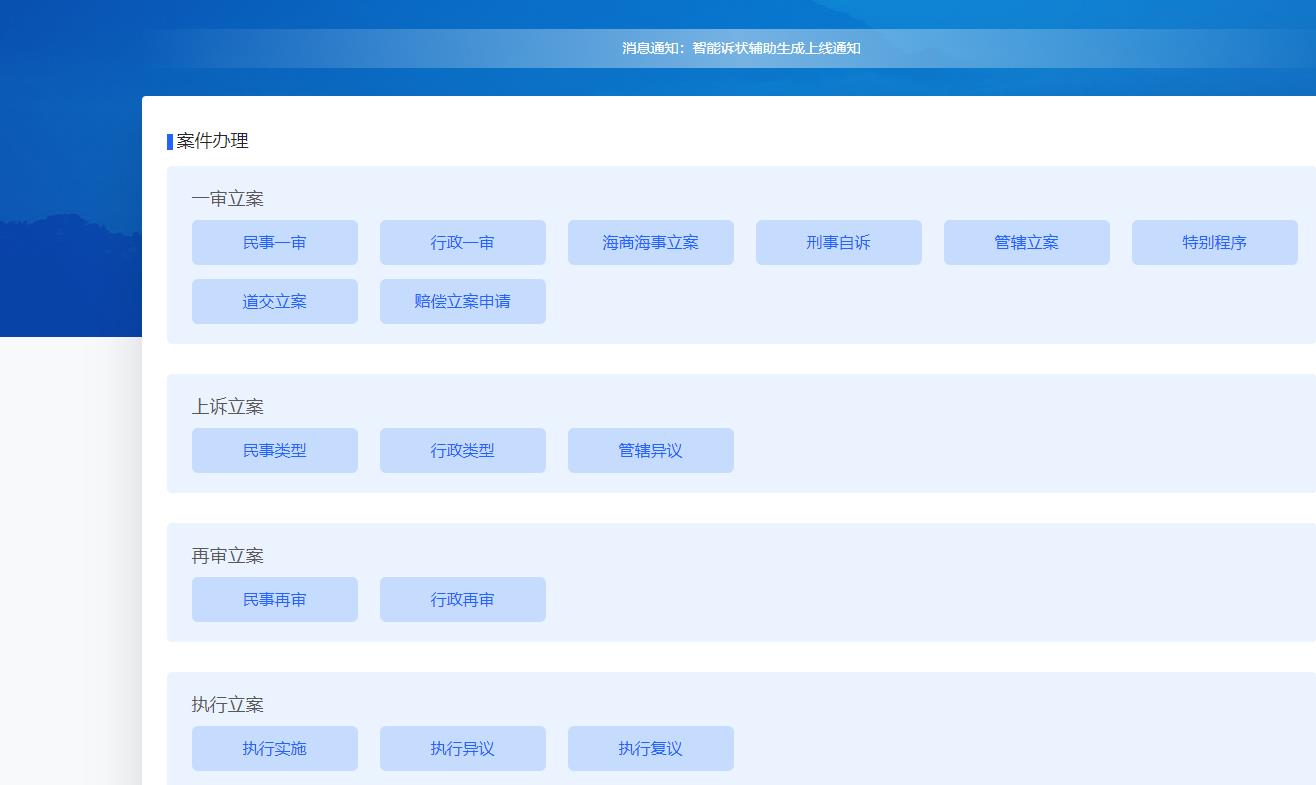Click the 执行立案 section label

pyautogui.click(x=228, y=705)
